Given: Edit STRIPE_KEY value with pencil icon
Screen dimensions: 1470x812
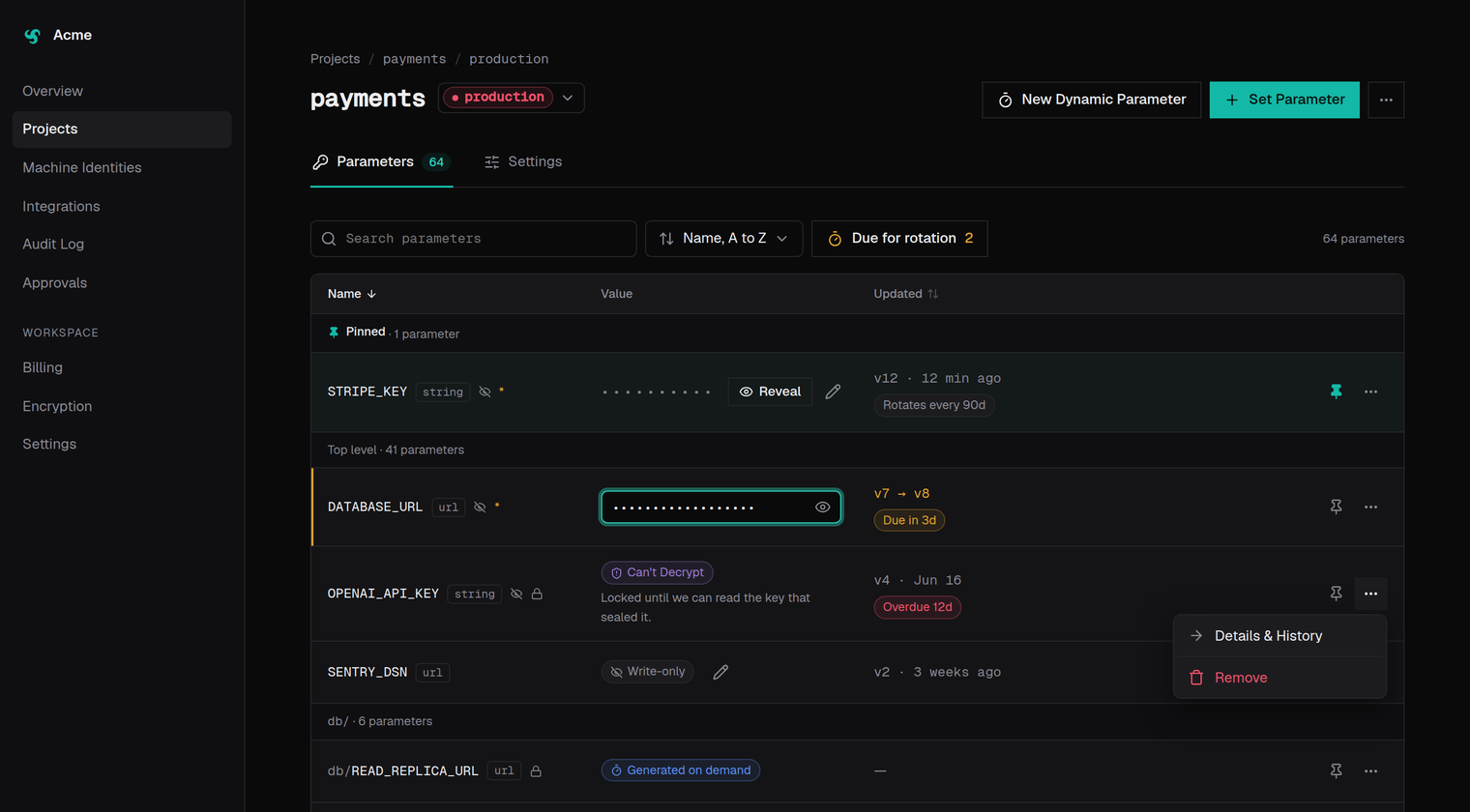Looking at the screenshot, I should tap(833, 391).
